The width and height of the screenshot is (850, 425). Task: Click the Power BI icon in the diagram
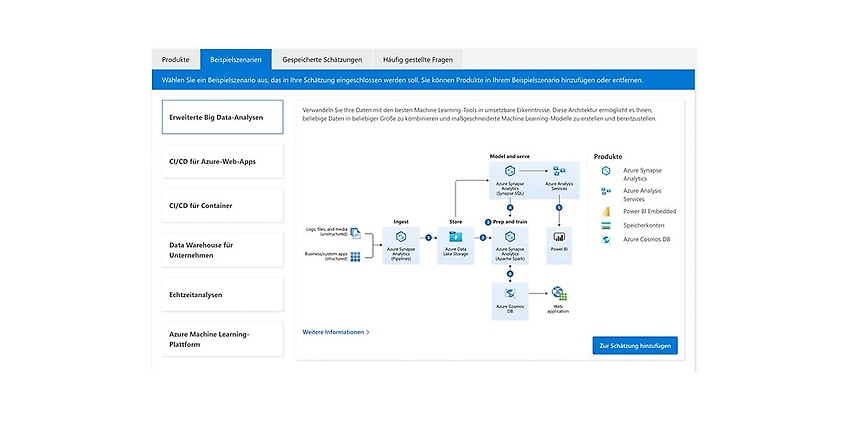(559, 237)
